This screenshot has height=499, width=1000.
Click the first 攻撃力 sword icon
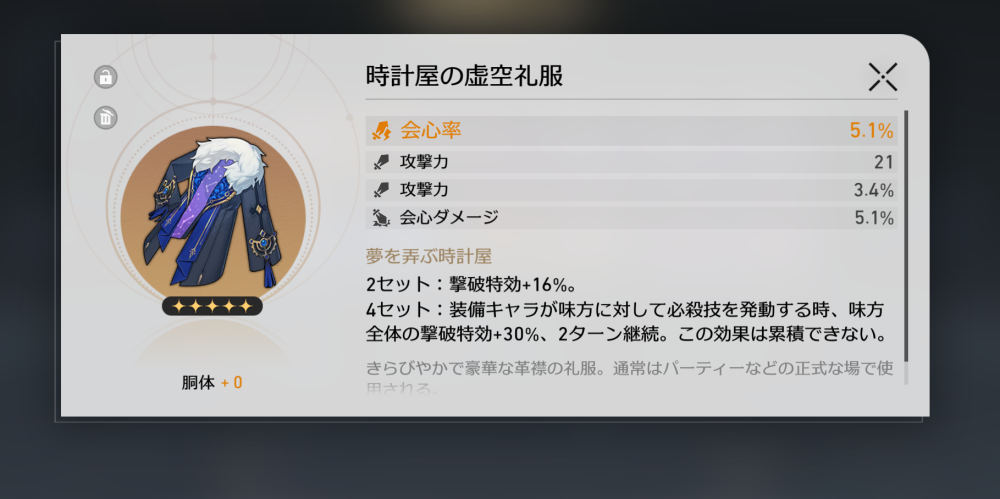(x=381, y=163)
